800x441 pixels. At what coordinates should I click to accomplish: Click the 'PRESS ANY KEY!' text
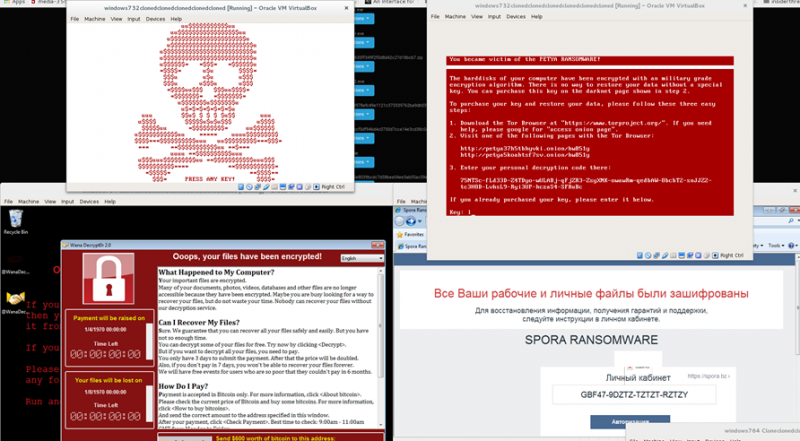210,179
